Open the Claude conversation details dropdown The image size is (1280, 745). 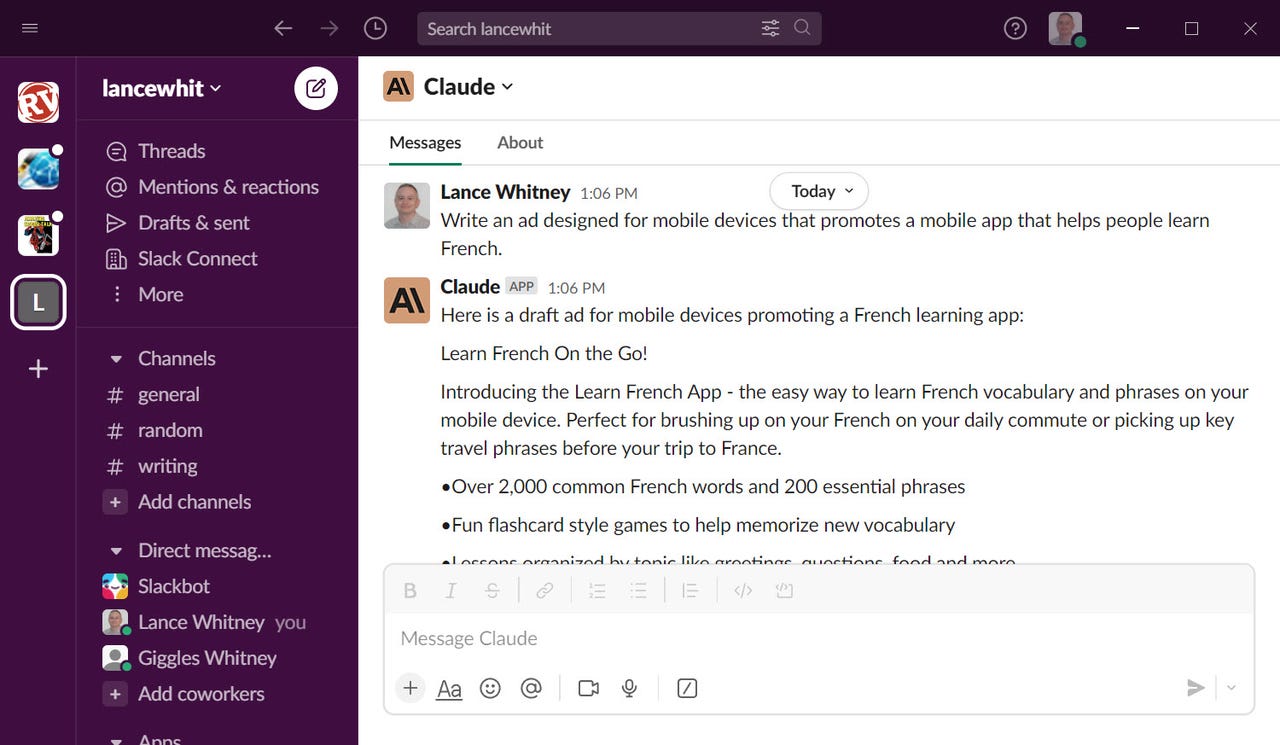point(468,87)
